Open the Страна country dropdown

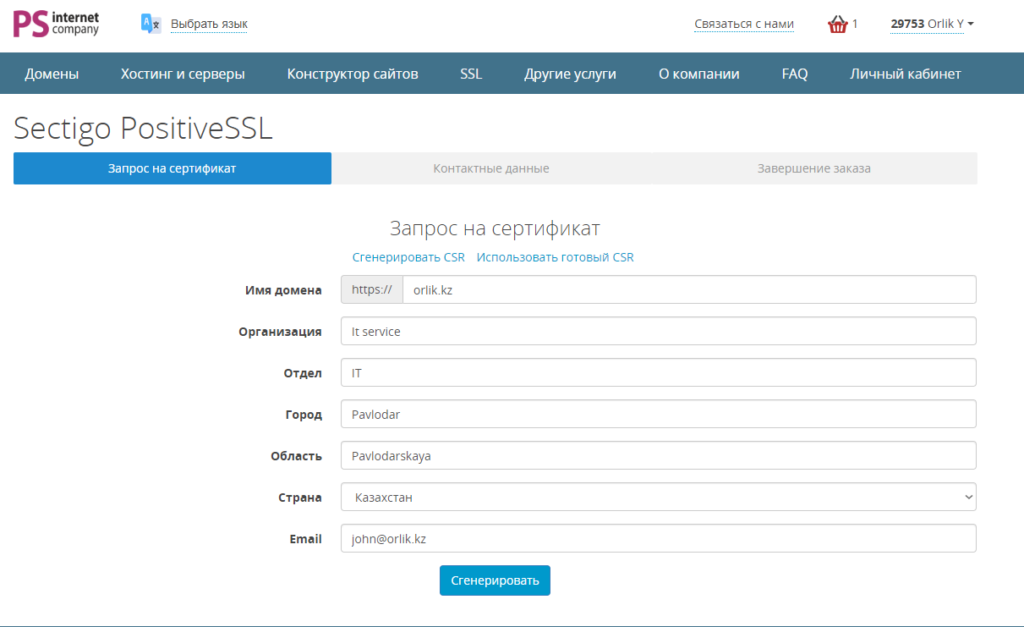[658, 497]
